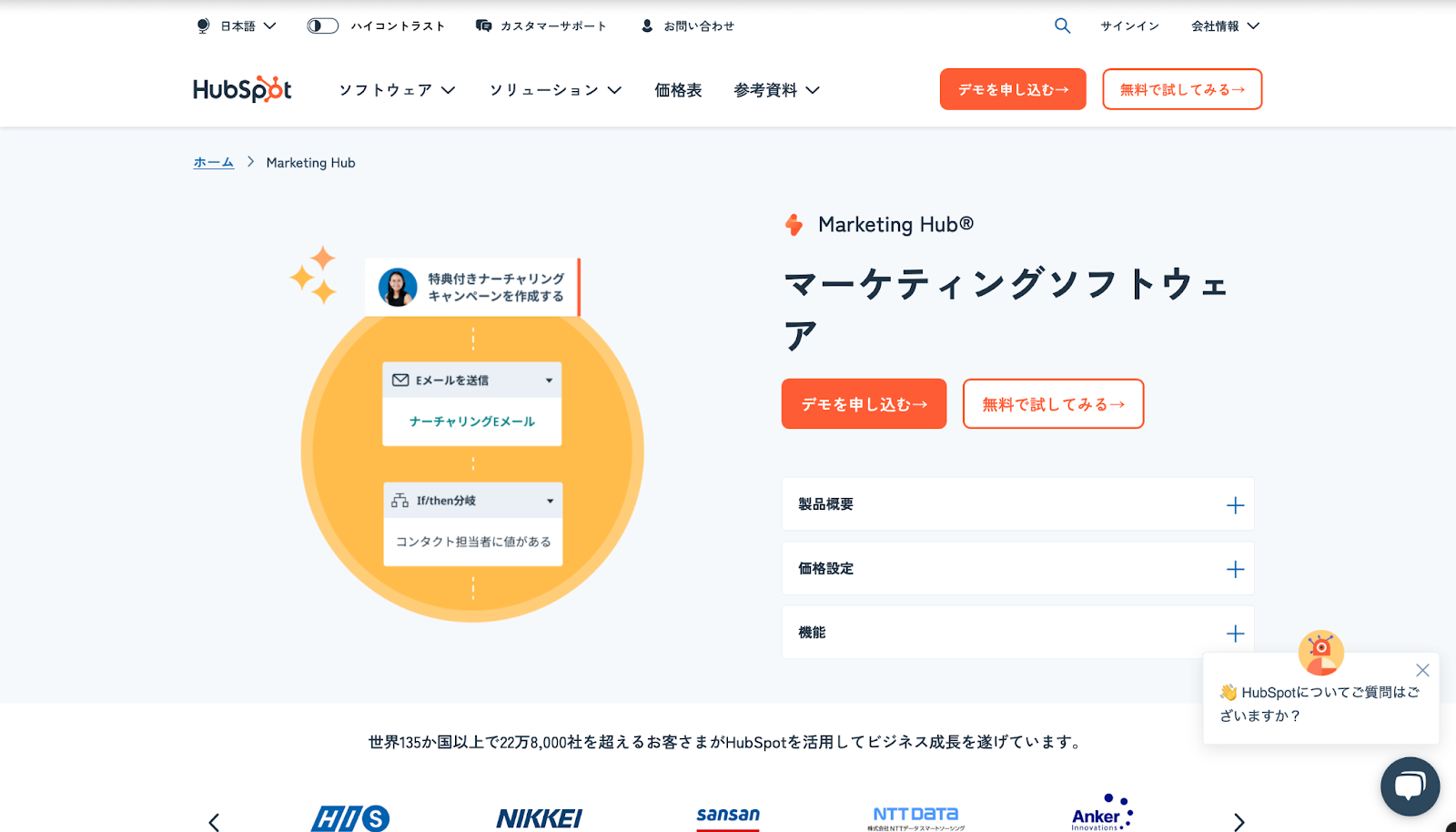Click hero デモを申し込む orange button
Screen dimensions: 1456x832
click(864, 403)
